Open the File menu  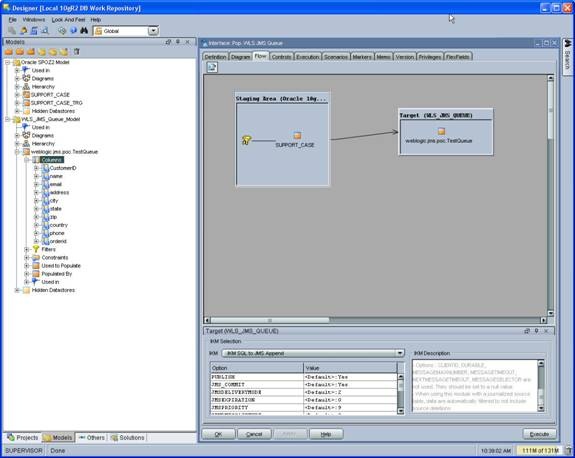pyautogui.click(x=13, y=20)
